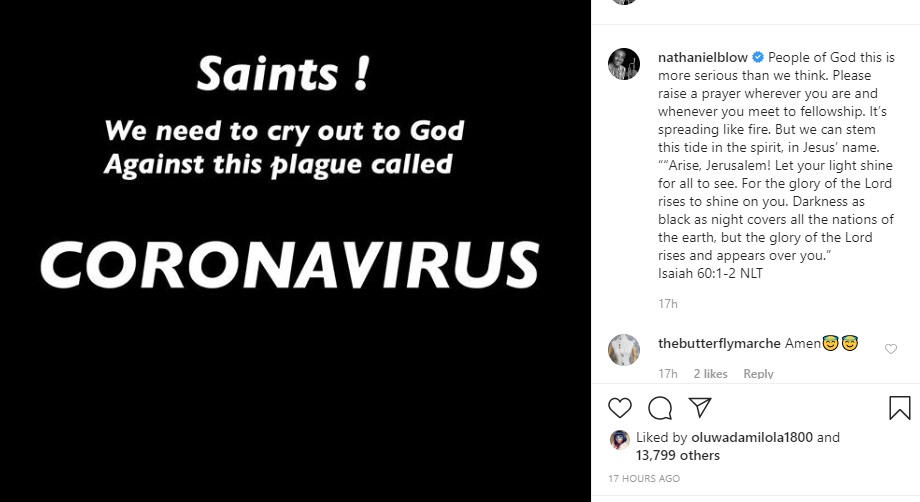Reply to thebutterflymarche's comment
This screenshot has height=502, width=920.
[758, 374]
